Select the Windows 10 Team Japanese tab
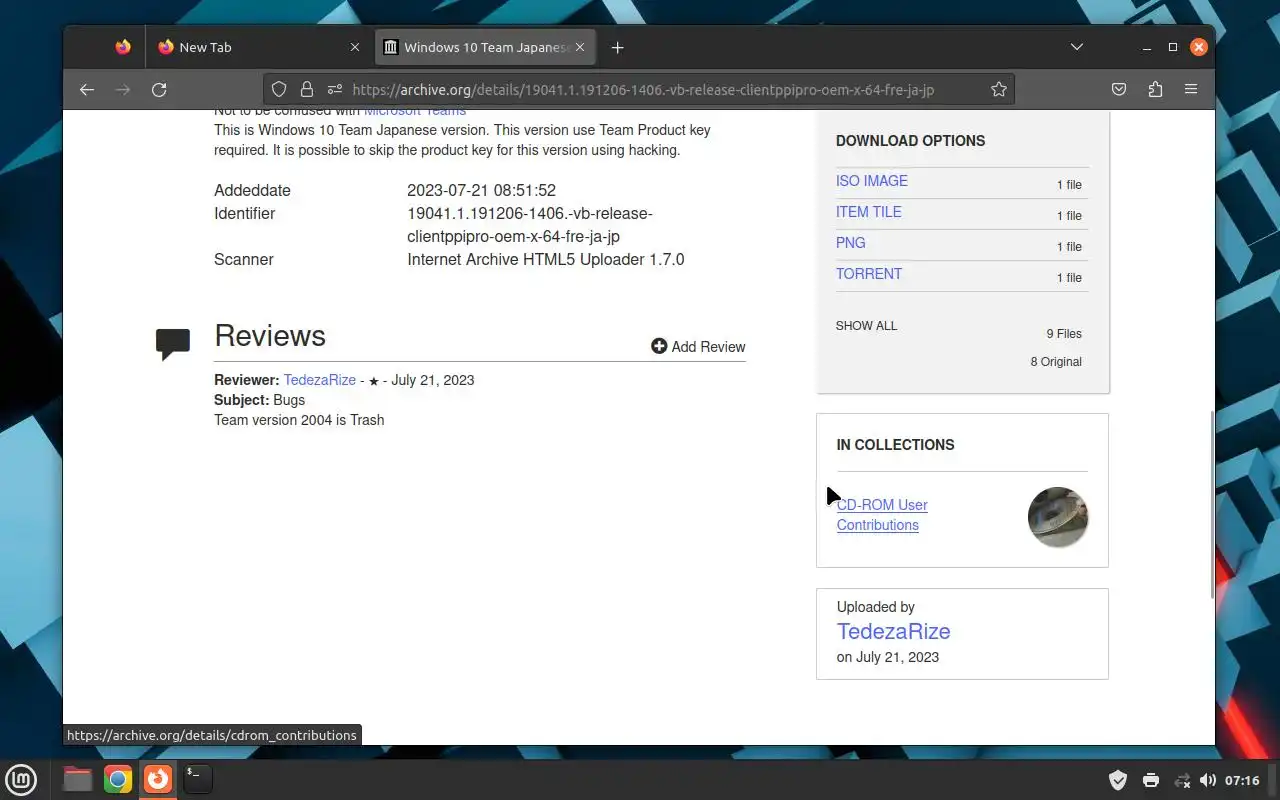 [x=486, y=47]
